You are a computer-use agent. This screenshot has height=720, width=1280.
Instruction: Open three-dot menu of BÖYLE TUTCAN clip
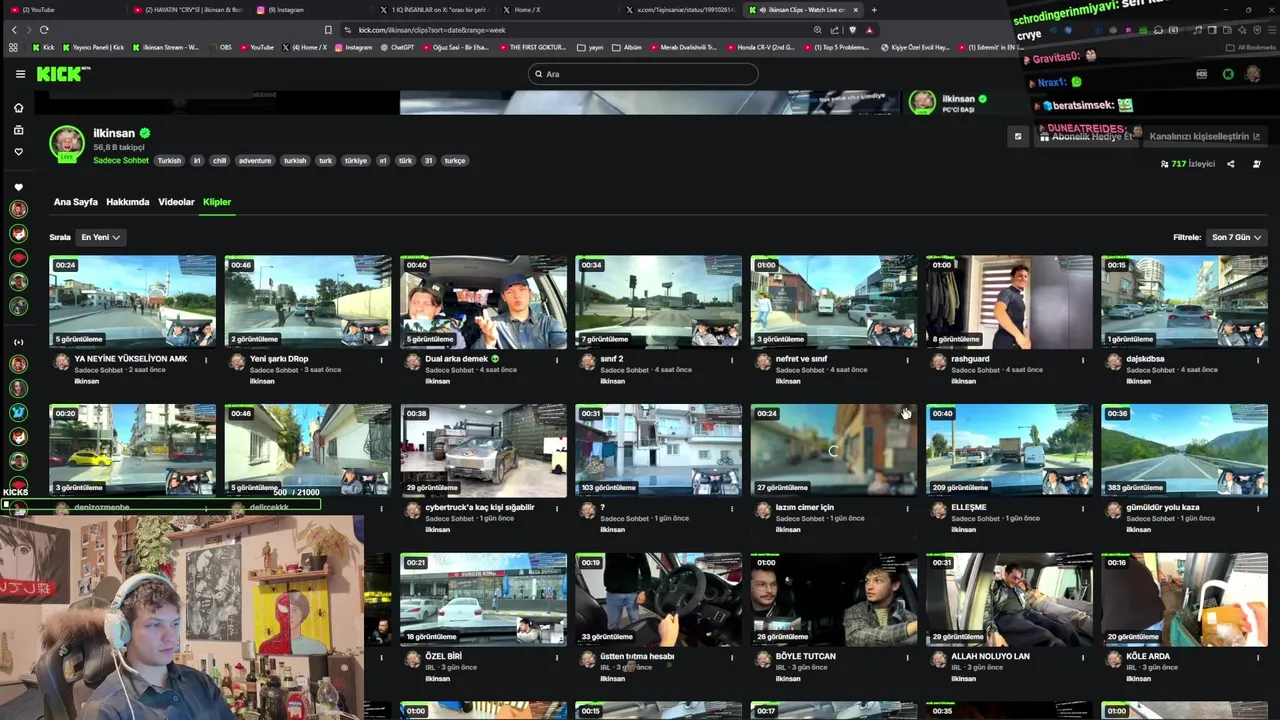click(908, 657)
